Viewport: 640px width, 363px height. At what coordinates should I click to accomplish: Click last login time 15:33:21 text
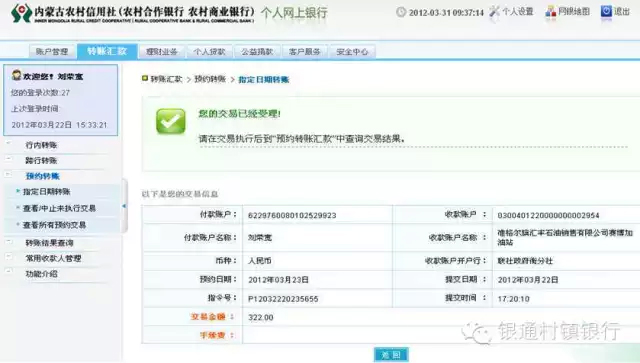[x=91, y=125]
